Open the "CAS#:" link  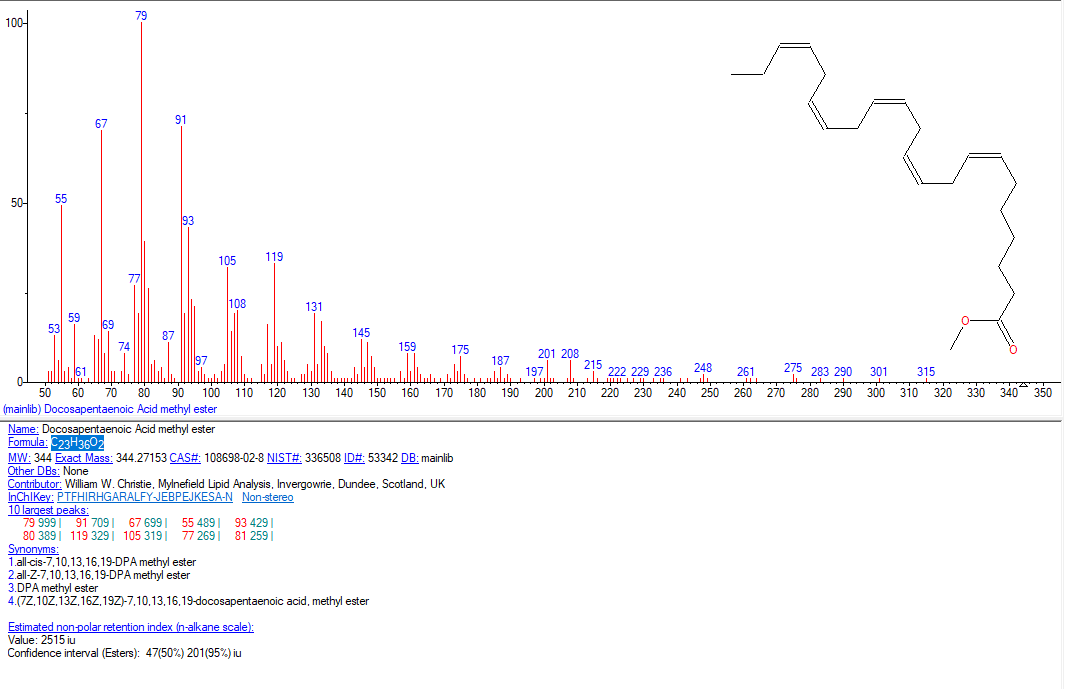[186, 457]
